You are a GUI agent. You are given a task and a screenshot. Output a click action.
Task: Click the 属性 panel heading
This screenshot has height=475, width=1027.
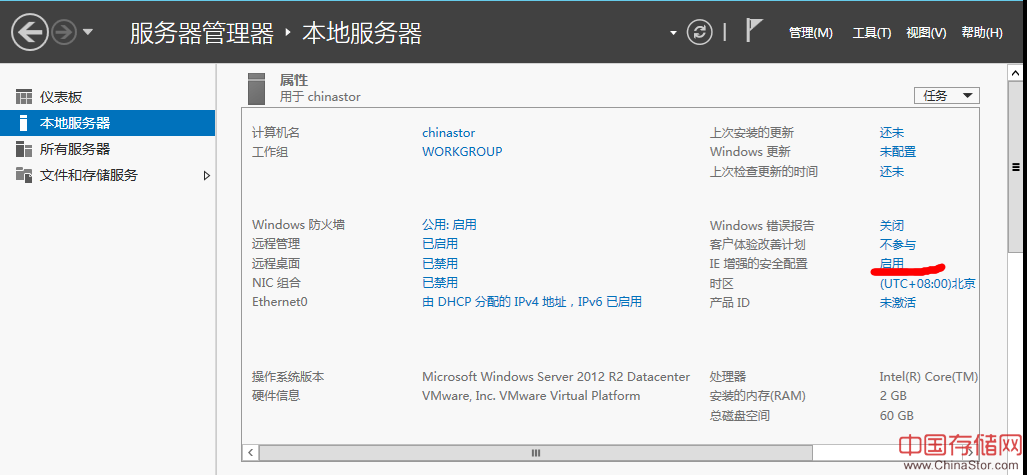tap(293, 80)
